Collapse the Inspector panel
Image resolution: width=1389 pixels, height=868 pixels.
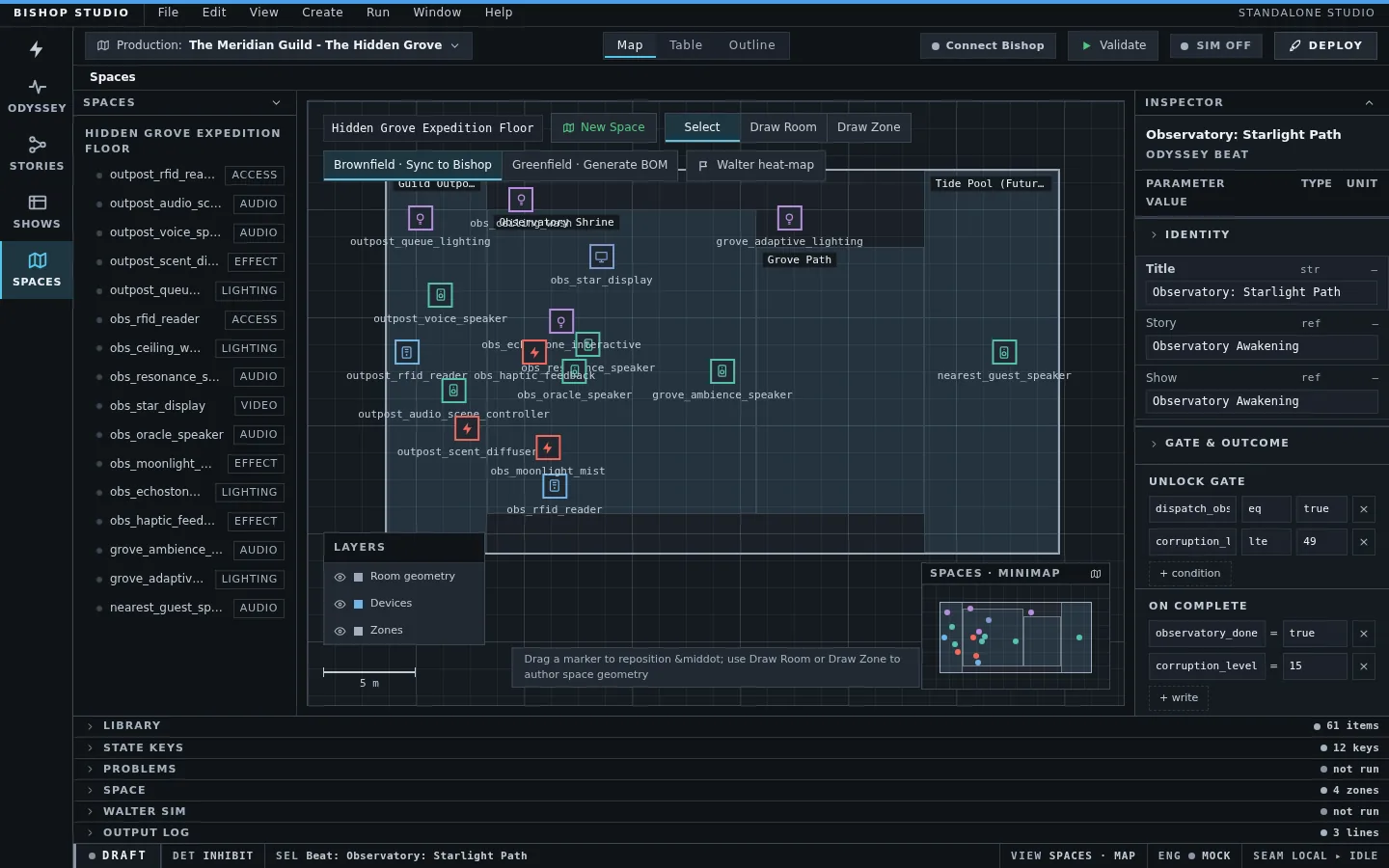point(1369,102)
